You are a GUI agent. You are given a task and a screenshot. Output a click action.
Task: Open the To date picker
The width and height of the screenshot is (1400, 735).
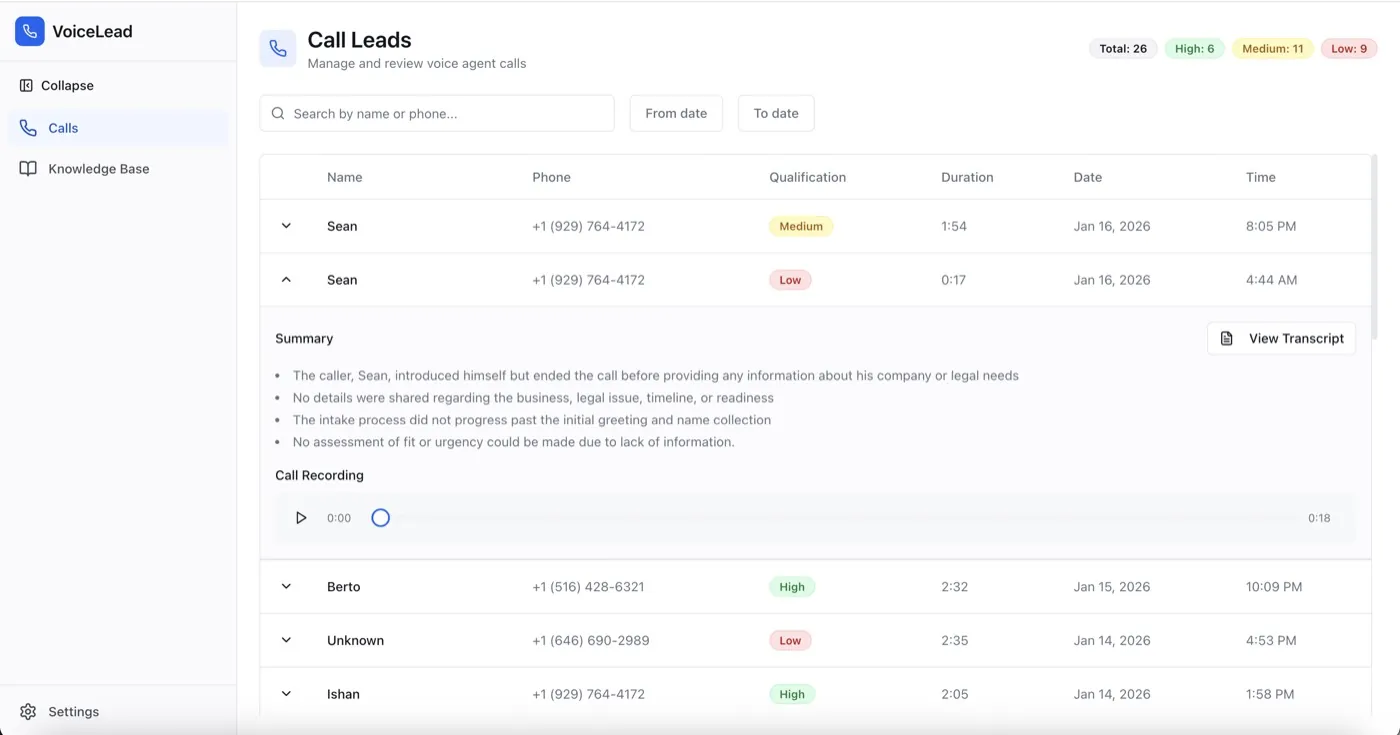click(776, 114)
